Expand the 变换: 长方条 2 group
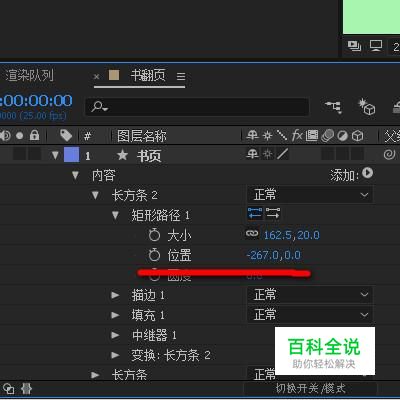Image resolution: width=400 pixels, height=400 pixels. pos(115,355)
